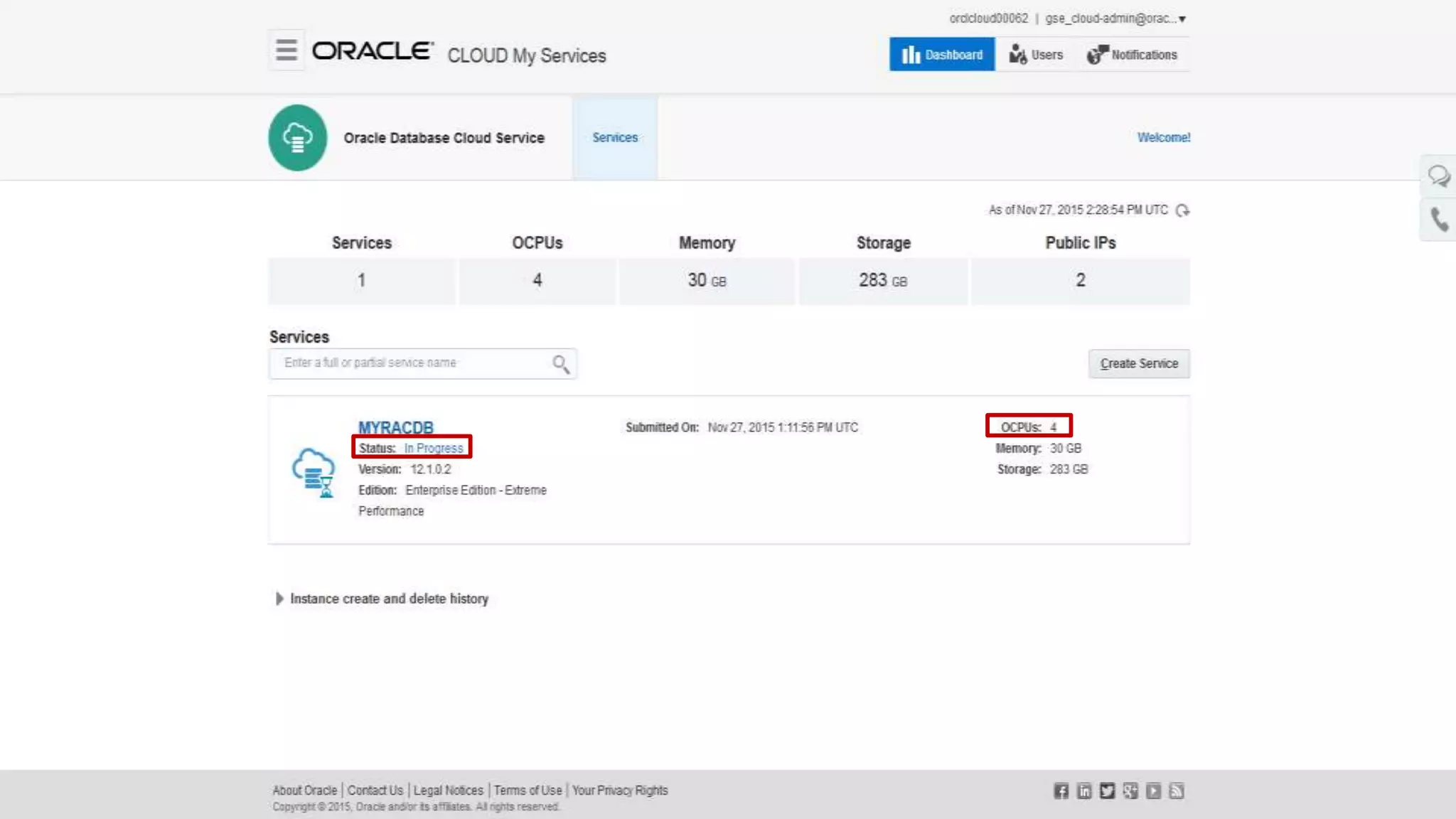
Task: Click the MYRACDB database cloud icon
Action: [314, 472]
